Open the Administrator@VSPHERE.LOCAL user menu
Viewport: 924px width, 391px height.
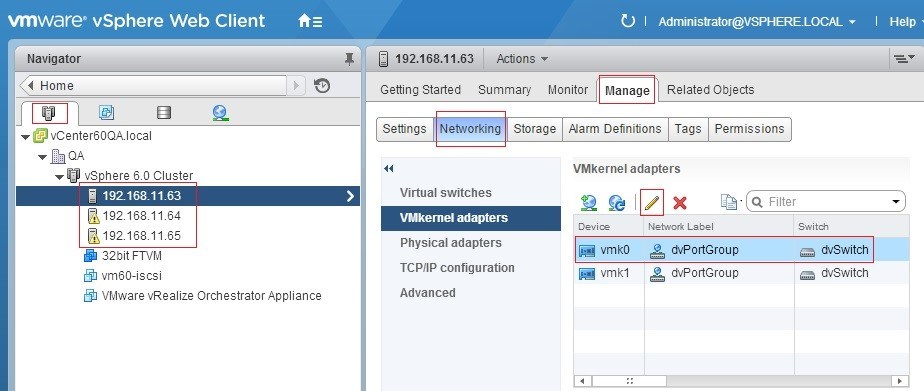pyautogui.click(x=757, y=22)
